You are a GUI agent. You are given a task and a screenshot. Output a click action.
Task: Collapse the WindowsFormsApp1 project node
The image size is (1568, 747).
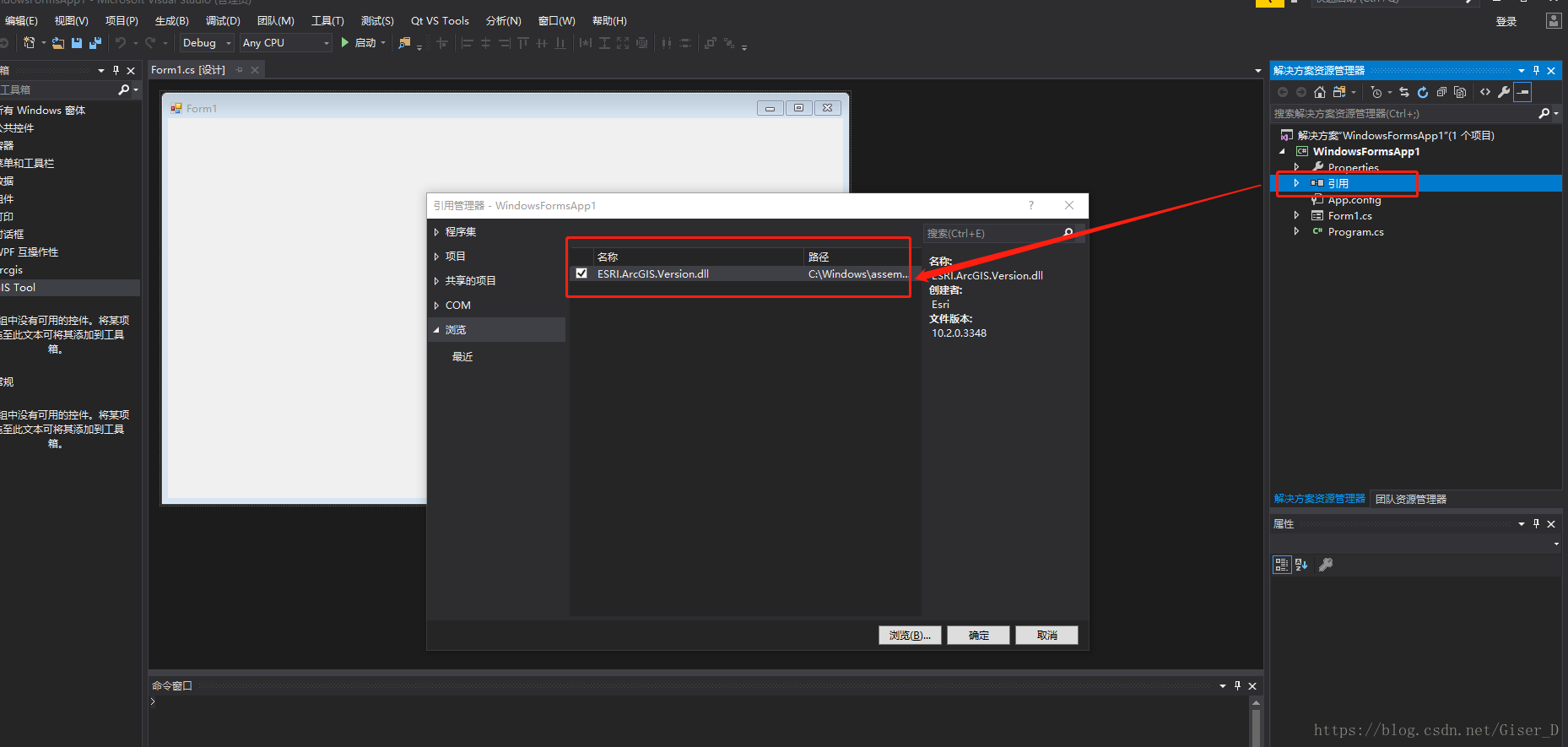point(1283,152)
